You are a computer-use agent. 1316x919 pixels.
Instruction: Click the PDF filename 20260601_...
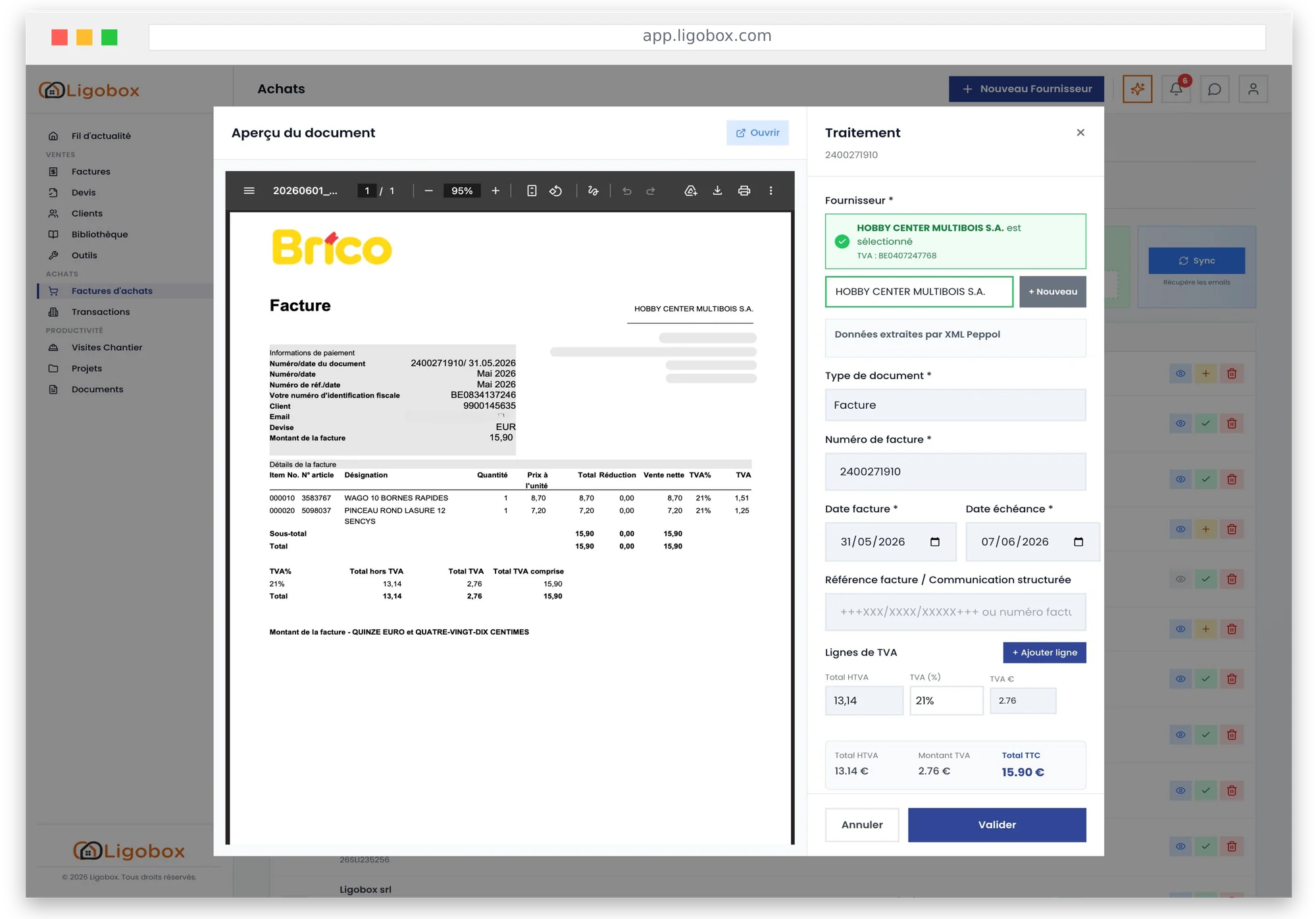point(305,191)
